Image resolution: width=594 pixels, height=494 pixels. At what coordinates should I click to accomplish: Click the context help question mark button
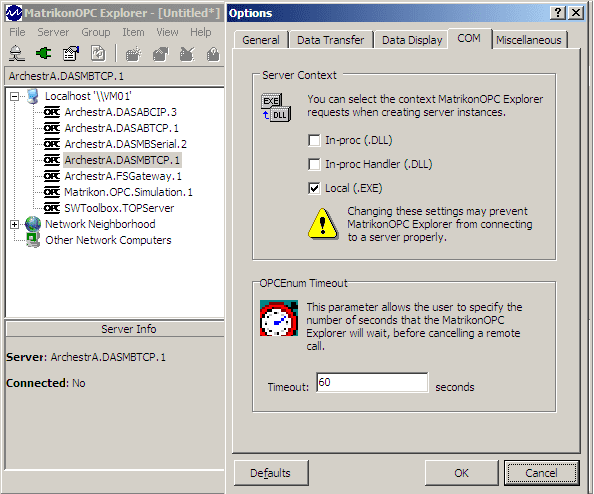tap(558, 13)
